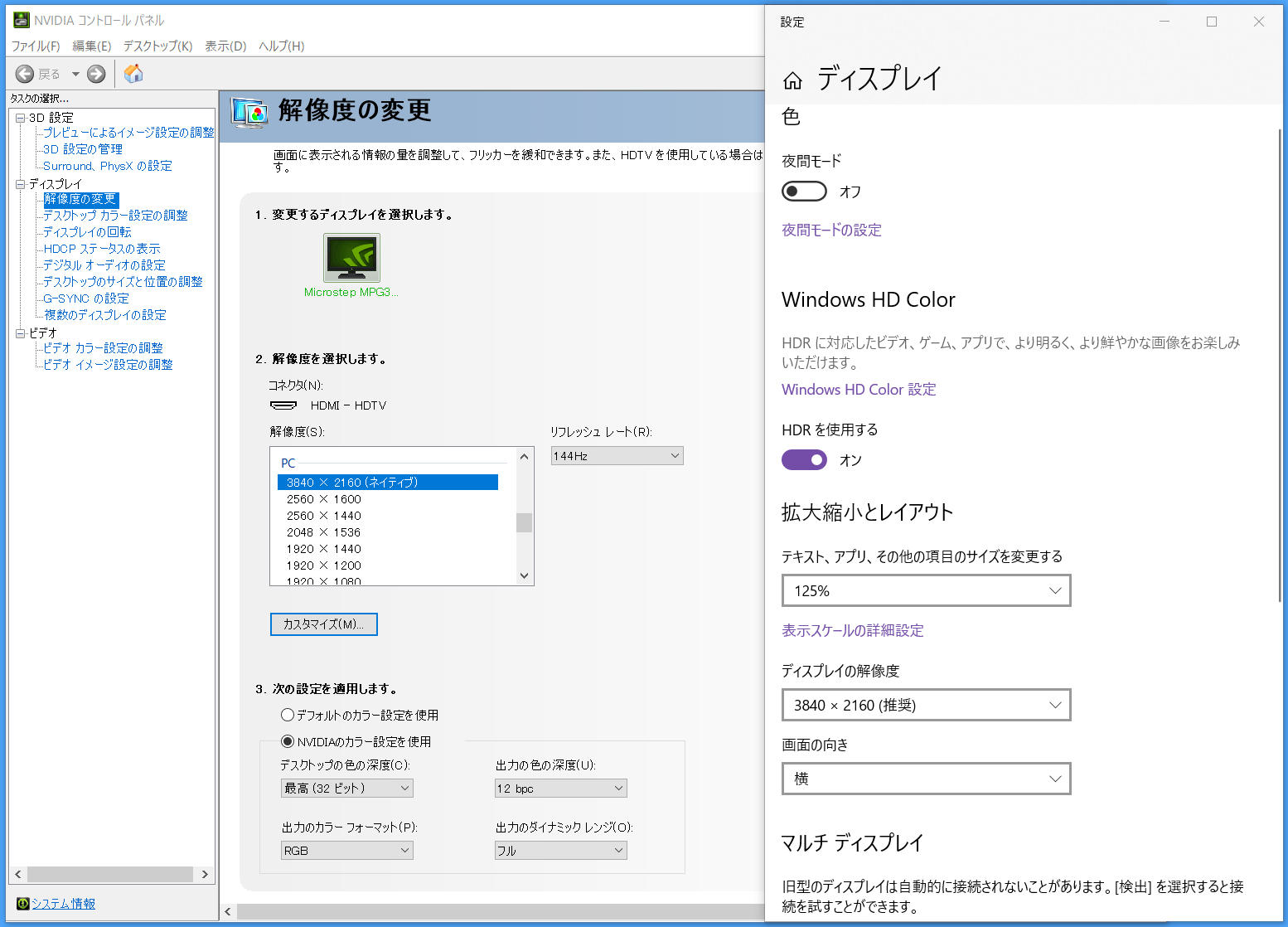1288x927 pixels.
Task: Open Windows HD Color 設定 link
Action: [x=859, y=390]
